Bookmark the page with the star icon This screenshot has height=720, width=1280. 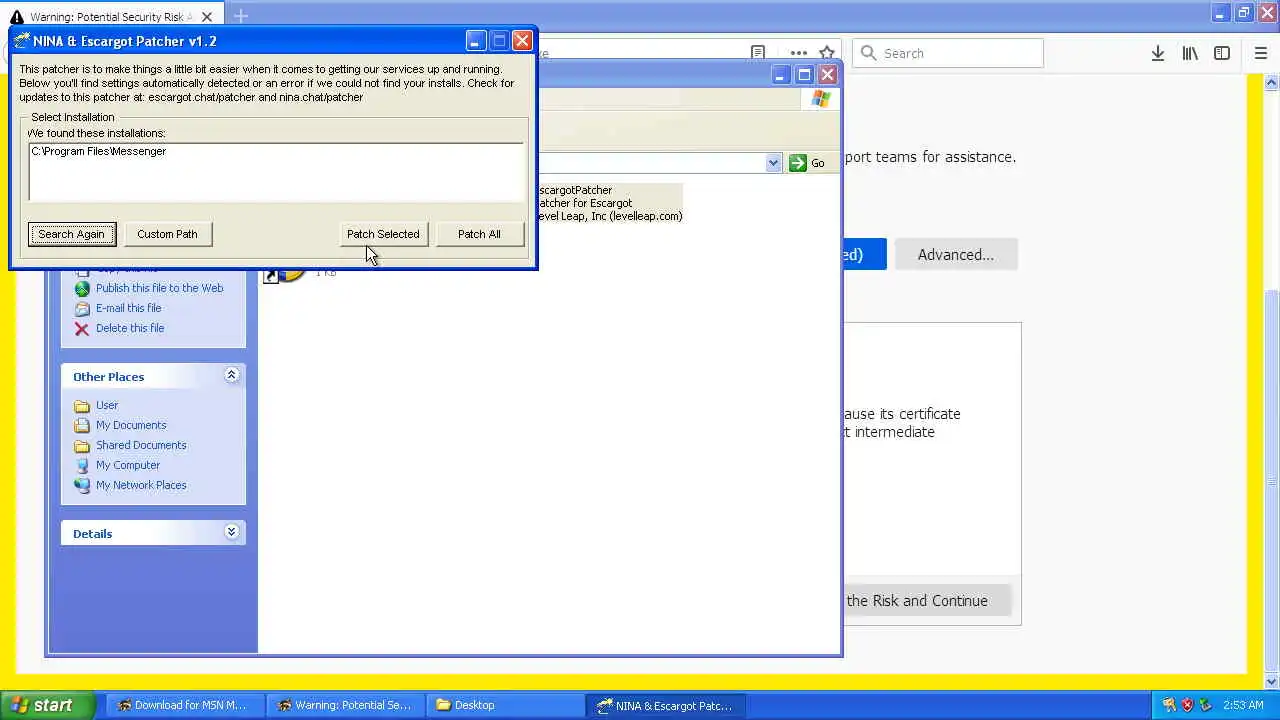point(827,53)
